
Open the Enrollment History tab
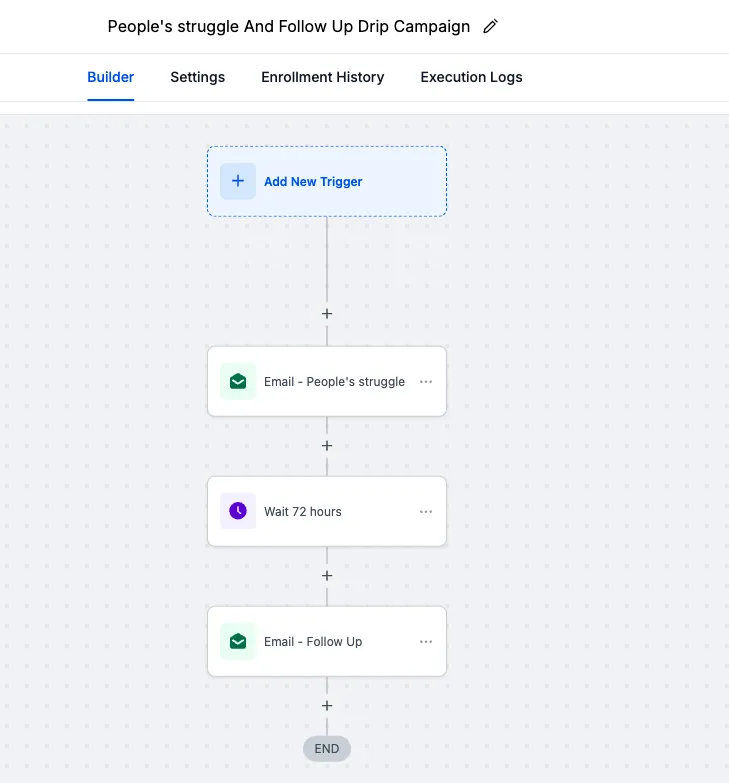pyautogui.click(x=322, y=77)
